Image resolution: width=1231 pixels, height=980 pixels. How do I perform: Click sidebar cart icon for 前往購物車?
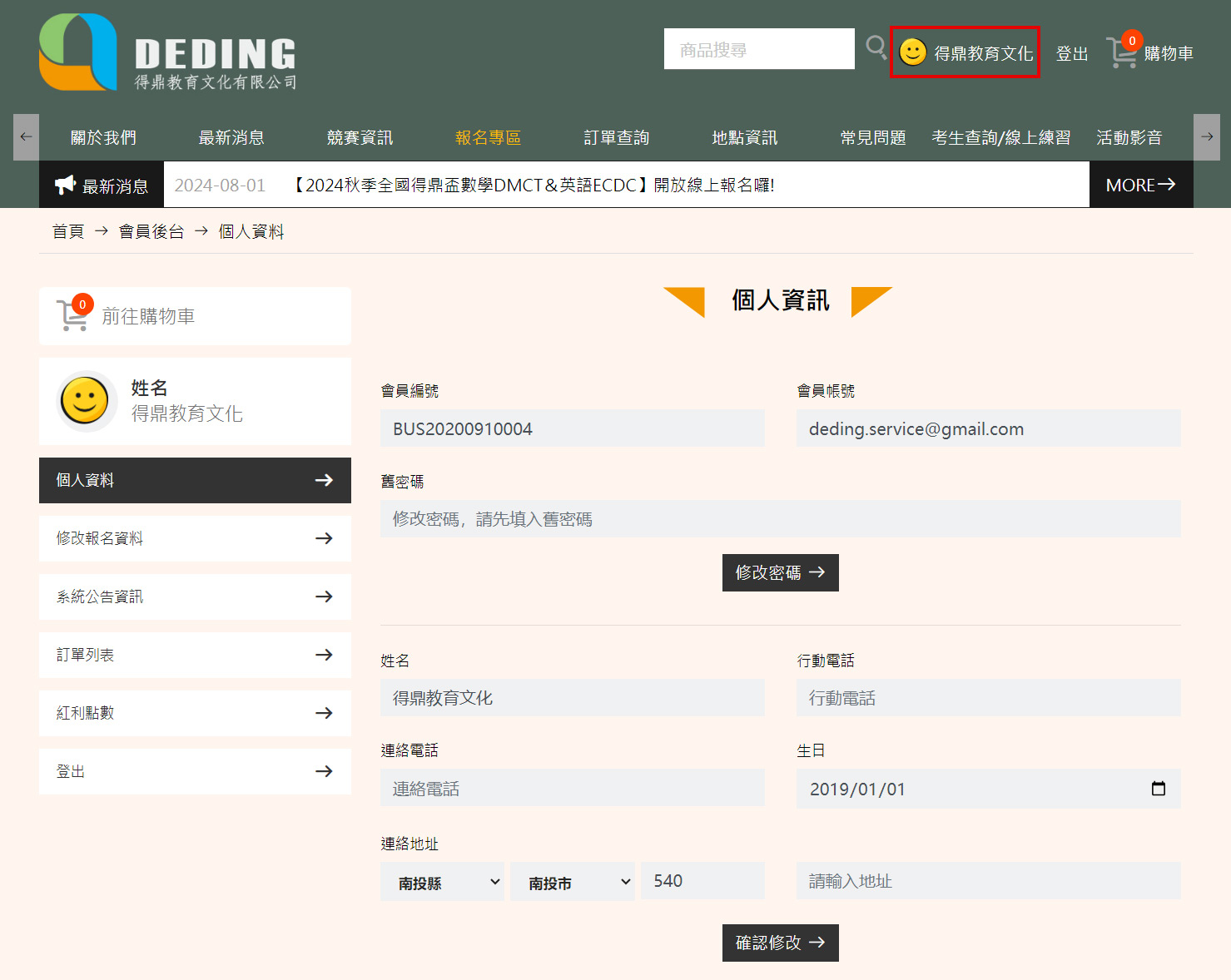pos(73,315)
